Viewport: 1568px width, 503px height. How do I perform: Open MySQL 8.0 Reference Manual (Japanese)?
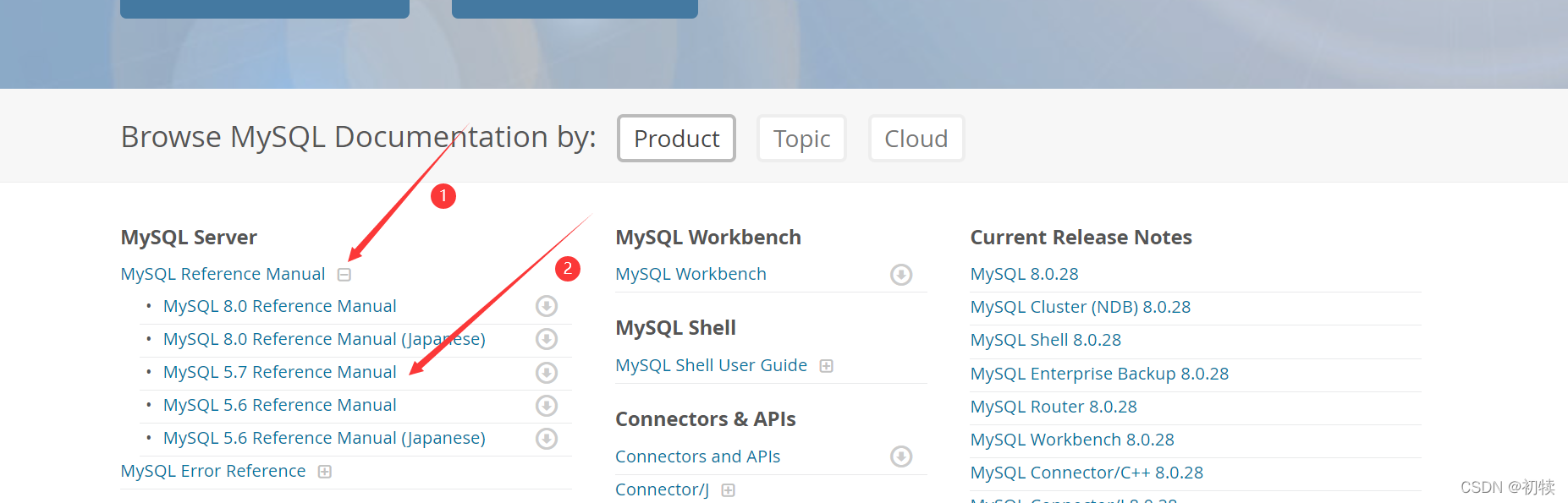pyautogui.click(x=324, y=339)
